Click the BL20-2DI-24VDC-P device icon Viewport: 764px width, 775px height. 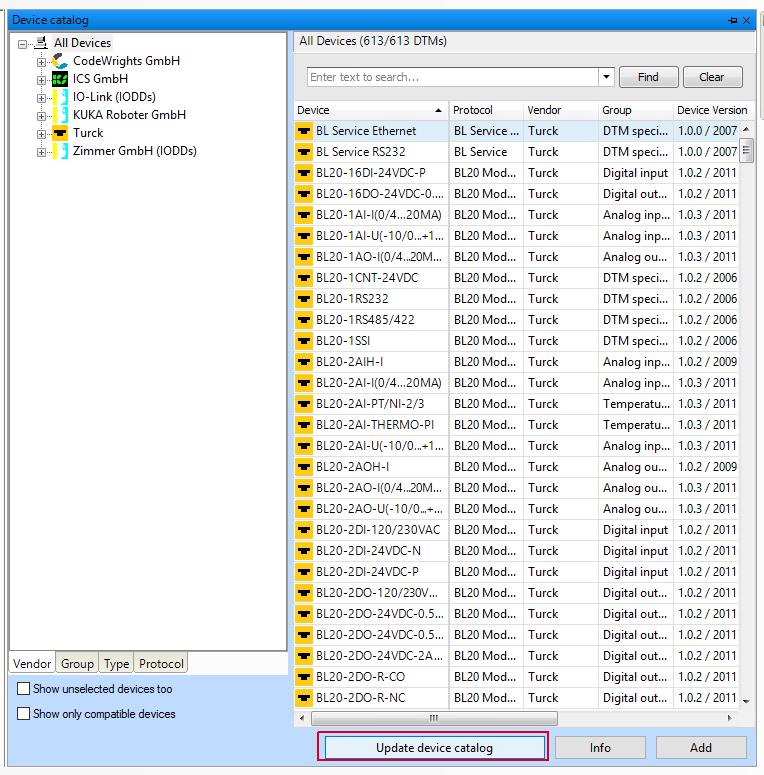click(x=304, y=572)
